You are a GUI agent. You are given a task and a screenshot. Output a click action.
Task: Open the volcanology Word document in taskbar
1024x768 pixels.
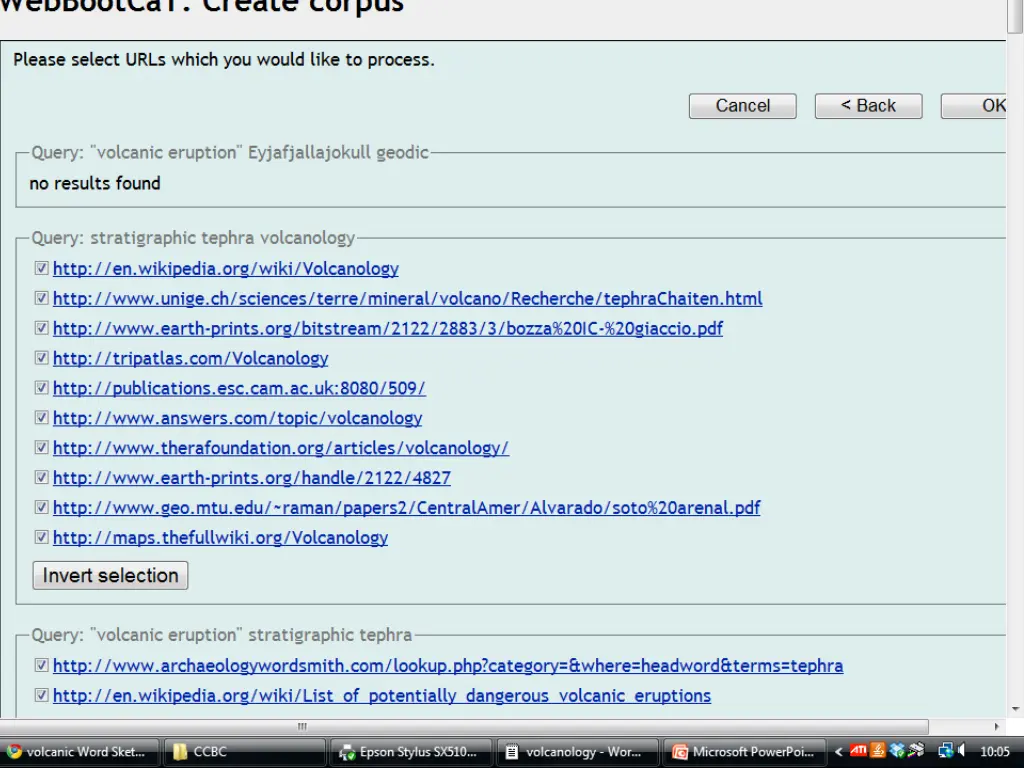(x=579, y=752)
